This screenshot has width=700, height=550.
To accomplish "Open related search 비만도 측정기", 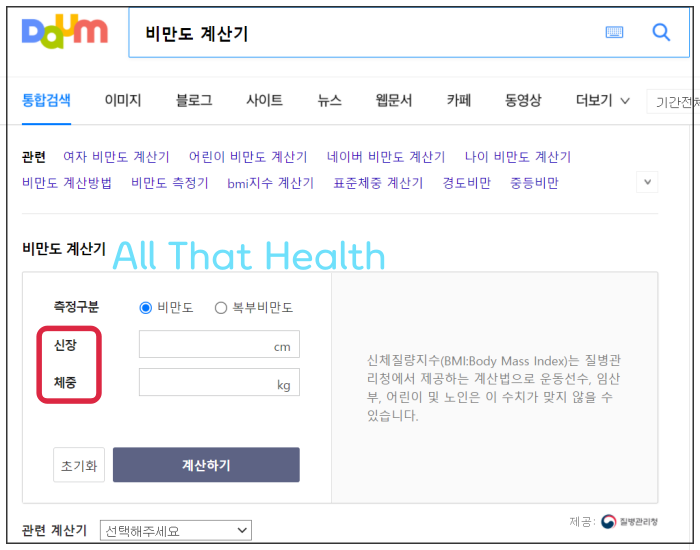I will [170, 183].
